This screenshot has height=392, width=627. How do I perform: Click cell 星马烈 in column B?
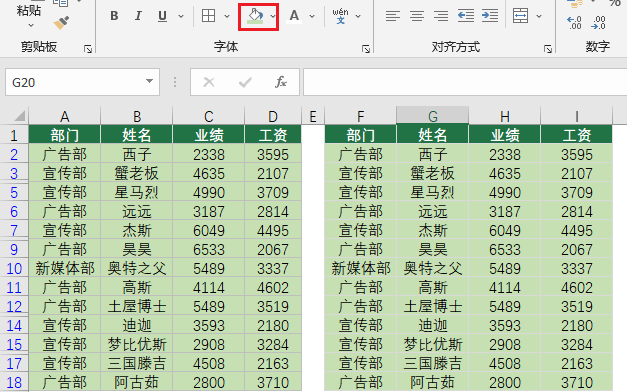[x=137, y=192]
